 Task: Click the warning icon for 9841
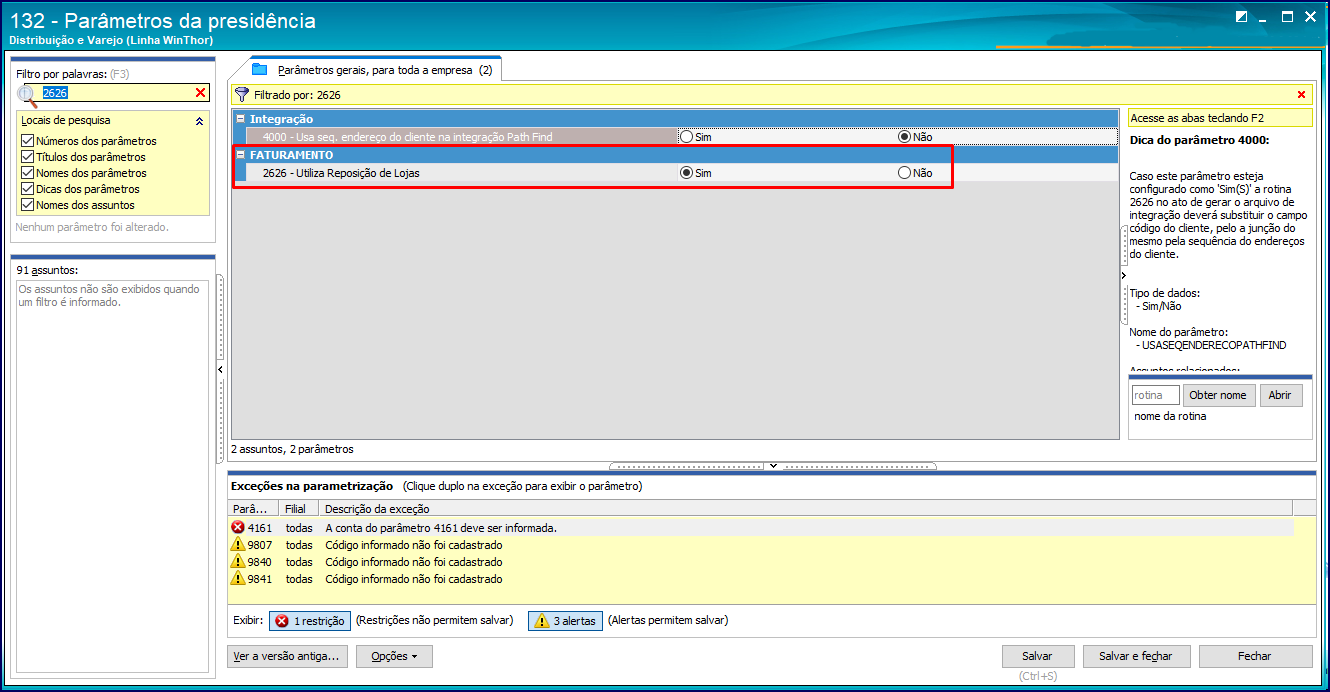pyautogui.click(x=238, y=579)
